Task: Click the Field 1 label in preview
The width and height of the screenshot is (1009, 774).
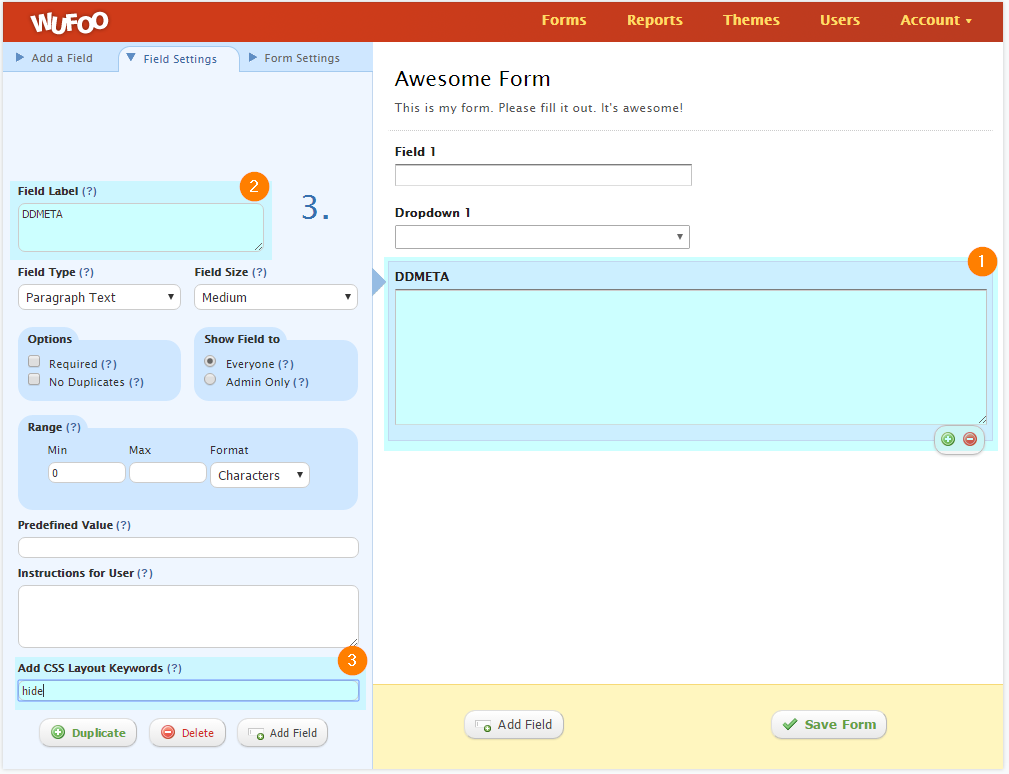Action: (x=415, y=152)
